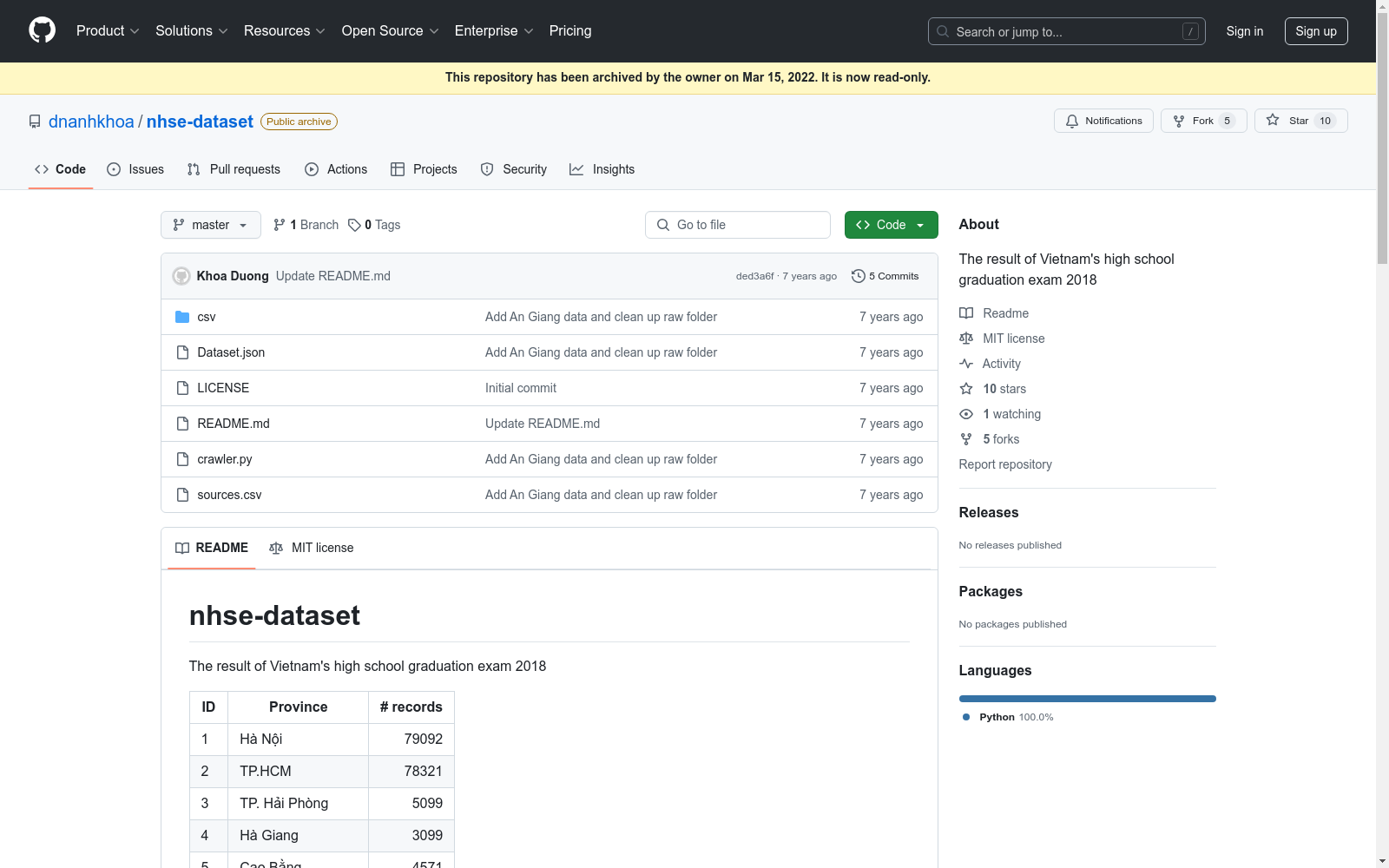The width and height of the screenshot is (1389, 868).
Task: Click the slash shortcut key icon in search
Action: tap(1190, 31)
